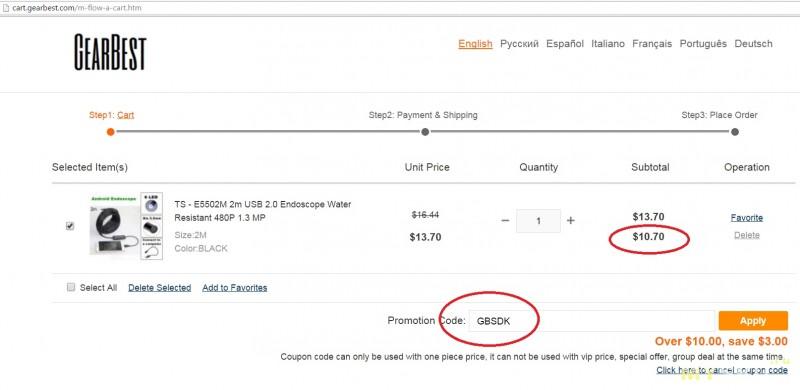Decrease quantity with the minus button

click(505, 221)
